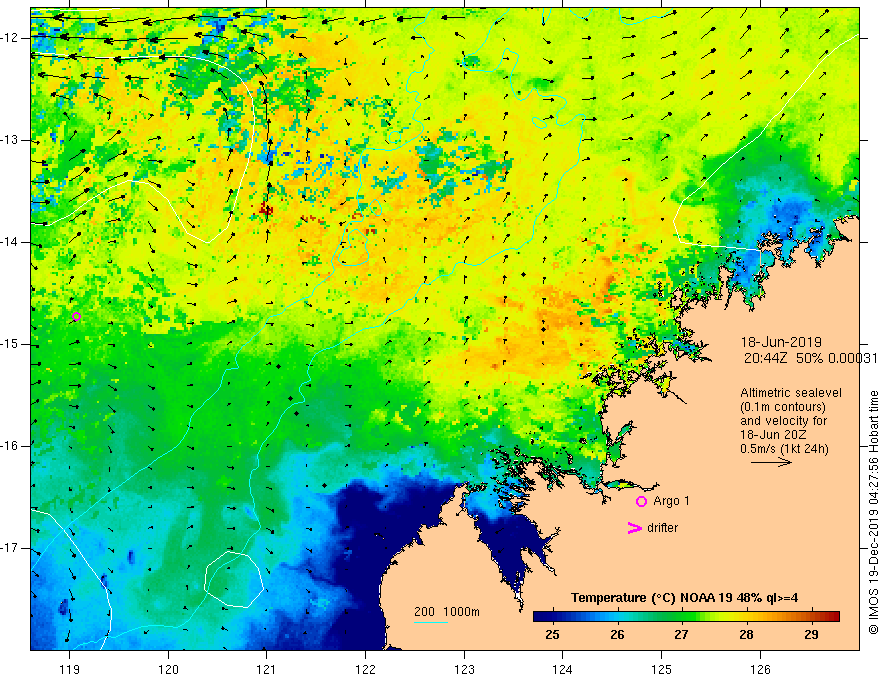Click the temperature color bar at 29
880x680 pixels.
pos(811,617)
